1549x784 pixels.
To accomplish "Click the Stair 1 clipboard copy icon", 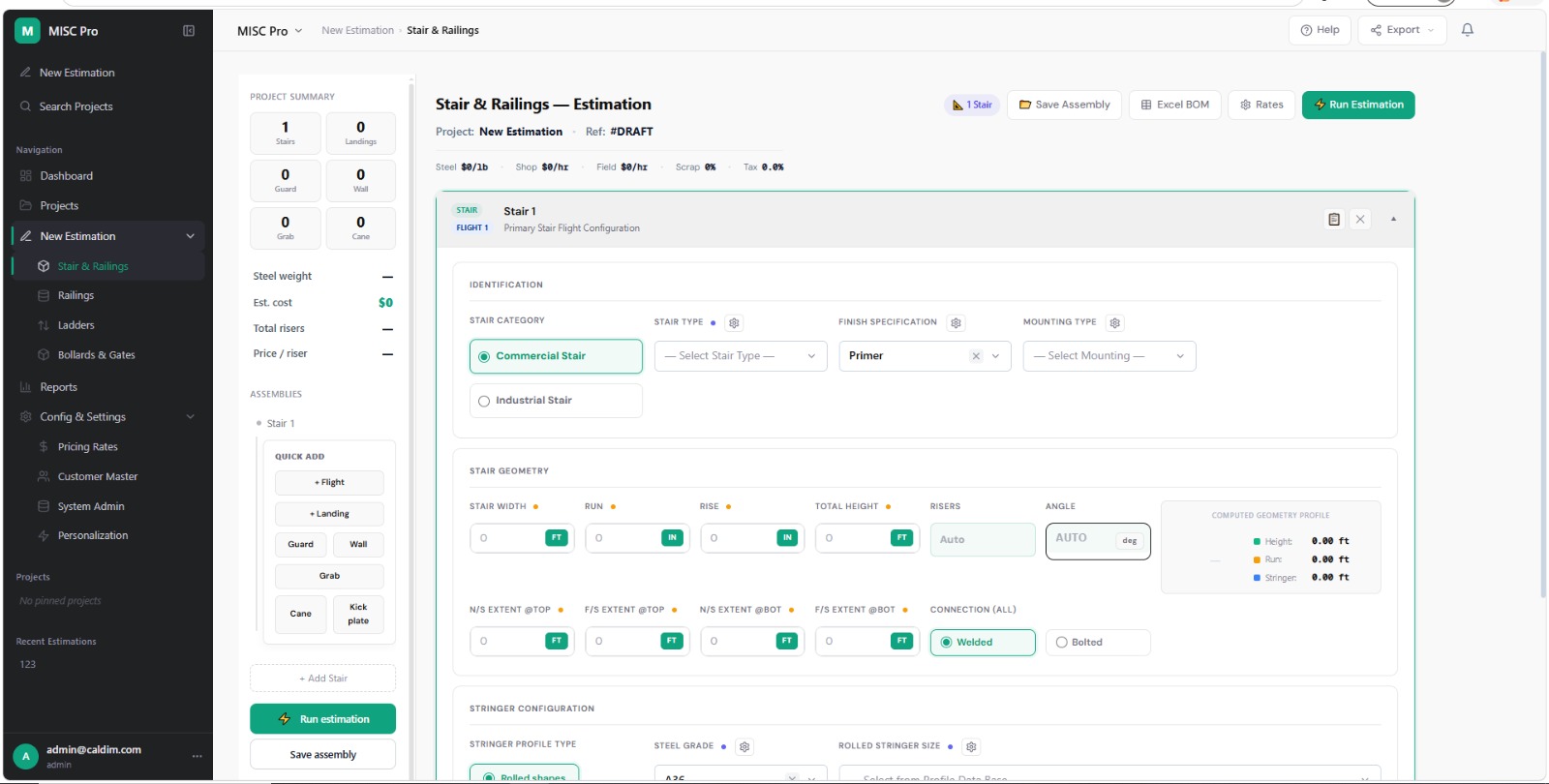I will tap(1334, 220).
